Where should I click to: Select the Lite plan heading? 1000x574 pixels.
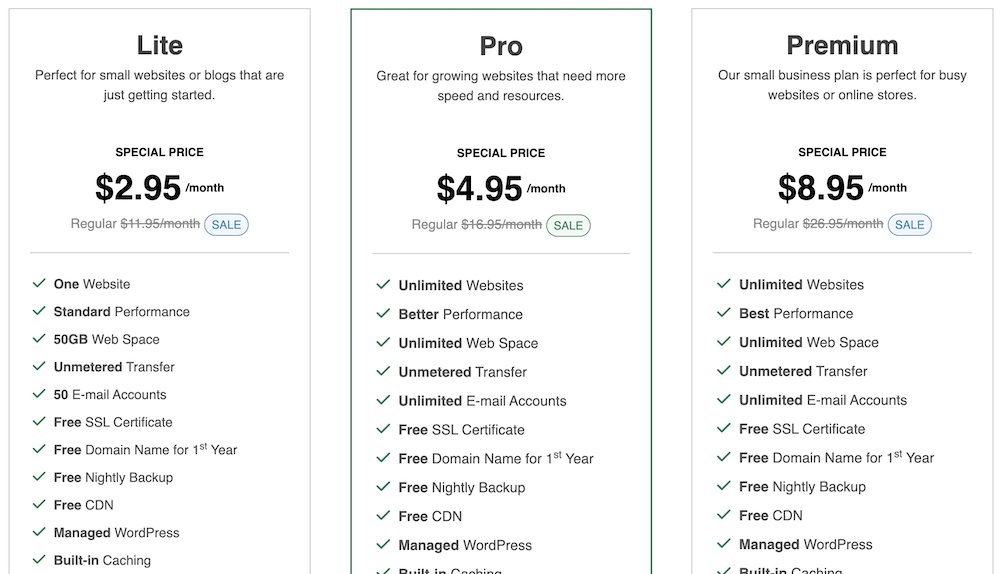tap(160, 45)
